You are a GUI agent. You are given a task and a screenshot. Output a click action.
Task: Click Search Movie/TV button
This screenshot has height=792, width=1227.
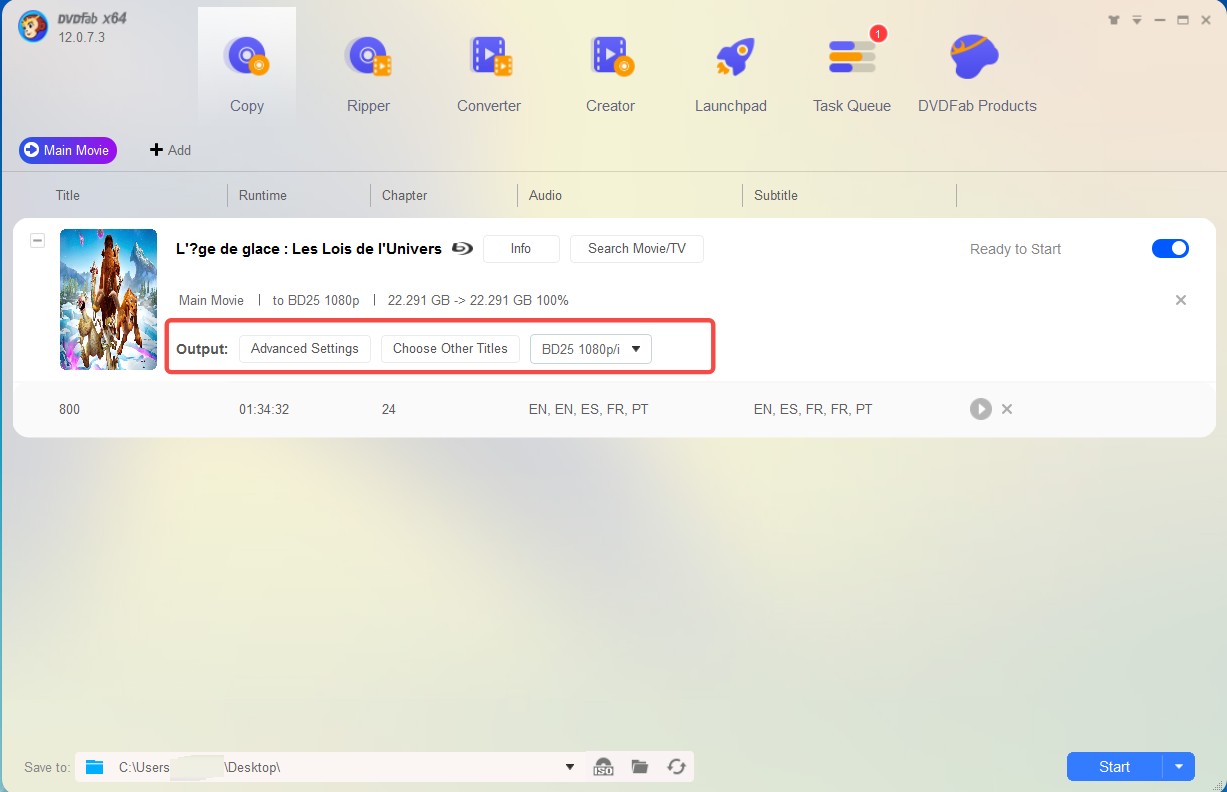pos(637,249)
